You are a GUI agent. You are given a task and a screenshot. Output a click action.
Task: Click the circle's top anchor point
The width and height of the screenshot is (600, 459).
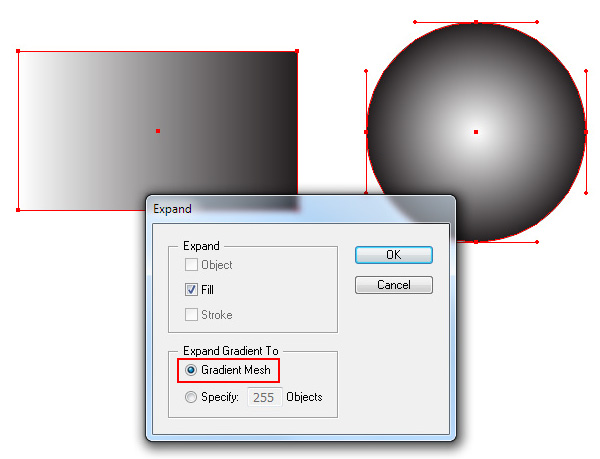(x=476, y=22)
